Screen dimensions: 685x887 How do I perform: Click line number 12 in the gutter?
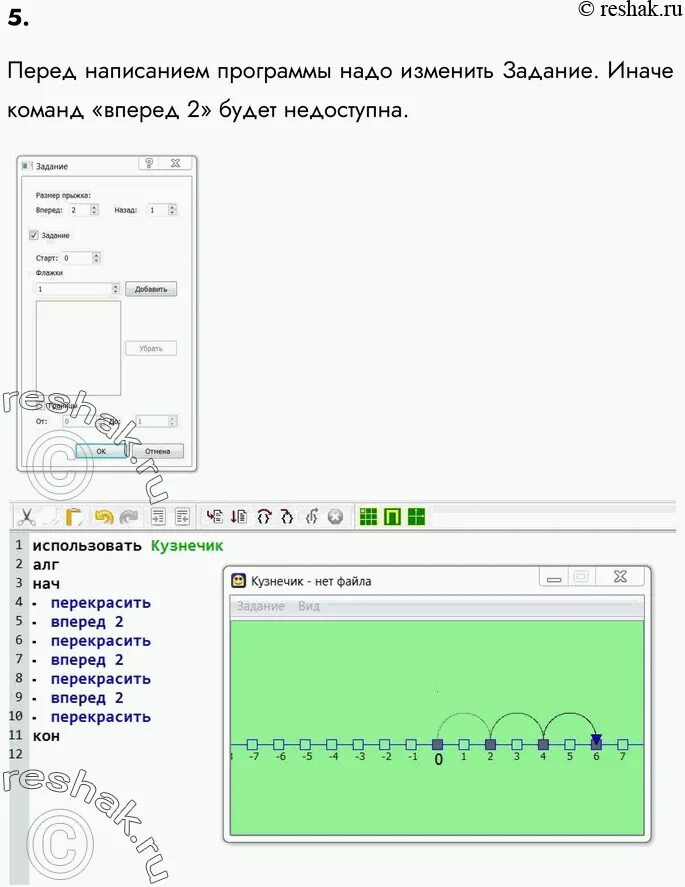click(x=16, y=754)
